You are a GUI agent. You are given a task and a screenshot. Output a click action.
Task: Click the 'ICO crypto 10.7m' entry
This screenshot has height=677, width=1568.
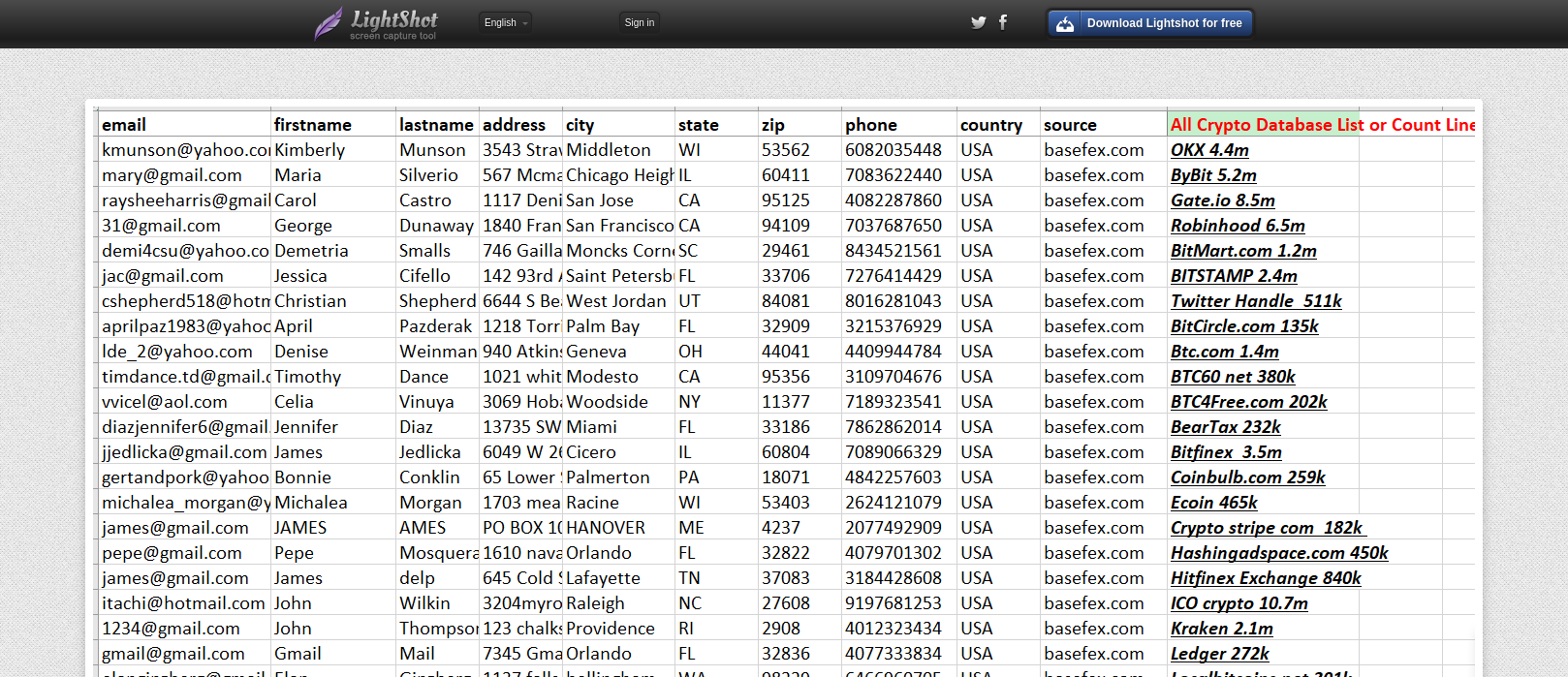pos(1239,603)
